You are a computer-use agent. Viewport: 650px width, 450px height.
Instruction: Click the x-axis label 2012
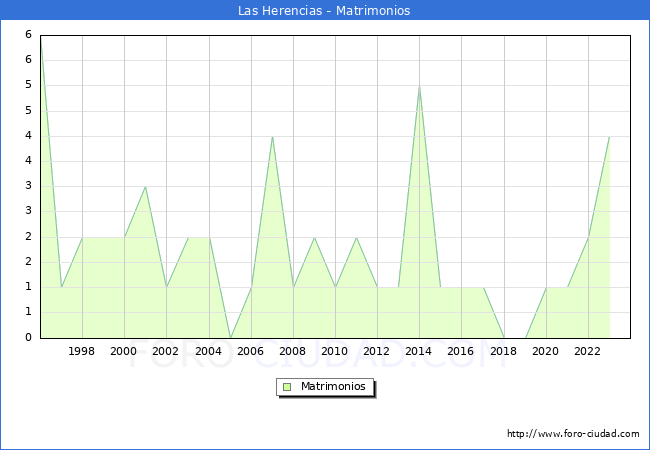[376, 351]
